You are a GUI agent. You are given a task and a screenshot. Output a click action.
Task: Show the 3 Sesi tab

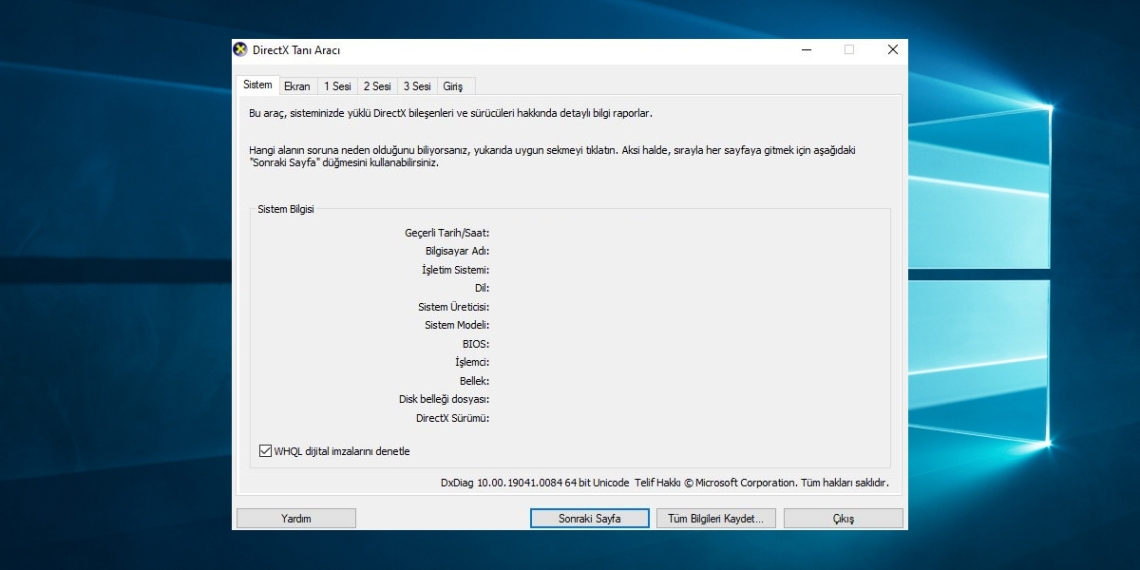tap(417, 87)
